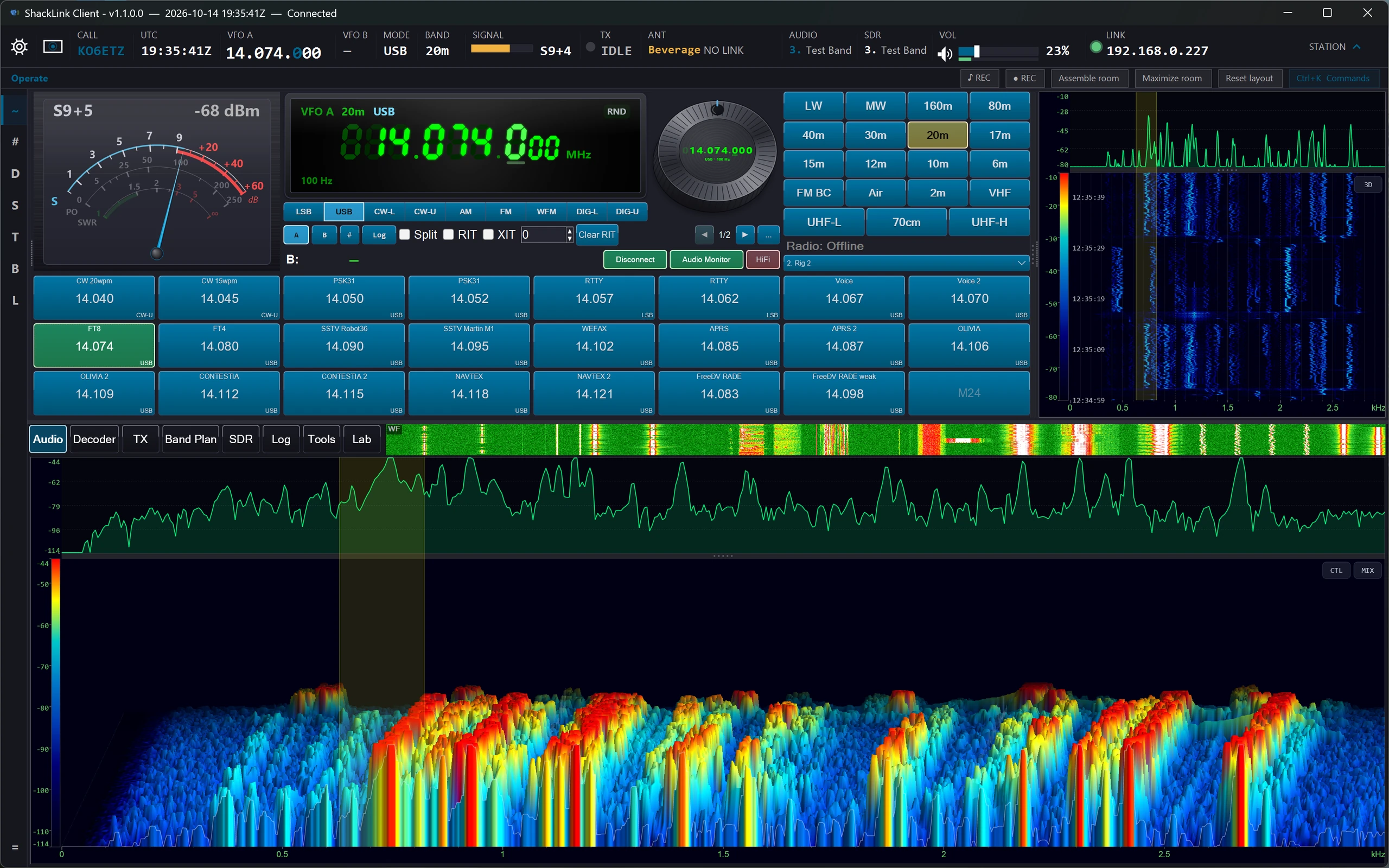This screenshot has width=1389, height=868.
Task: Click the RND button on VFO display
Action: pos(616,111)
